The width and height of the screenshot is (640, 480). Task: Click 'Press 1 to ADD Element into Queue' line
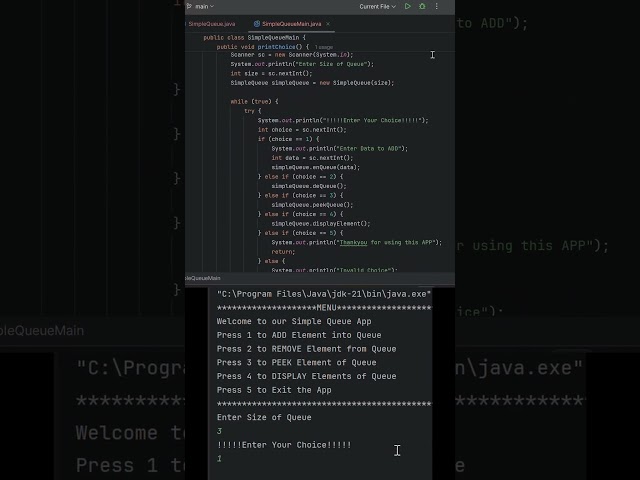(299, 335)
